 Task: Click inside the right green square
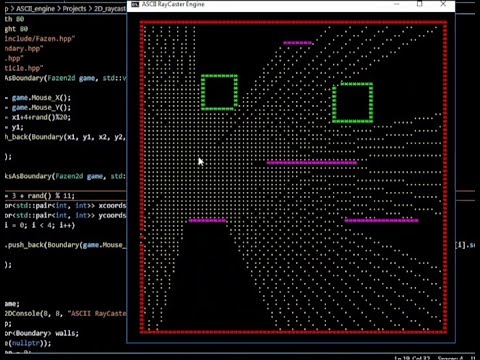353,103
